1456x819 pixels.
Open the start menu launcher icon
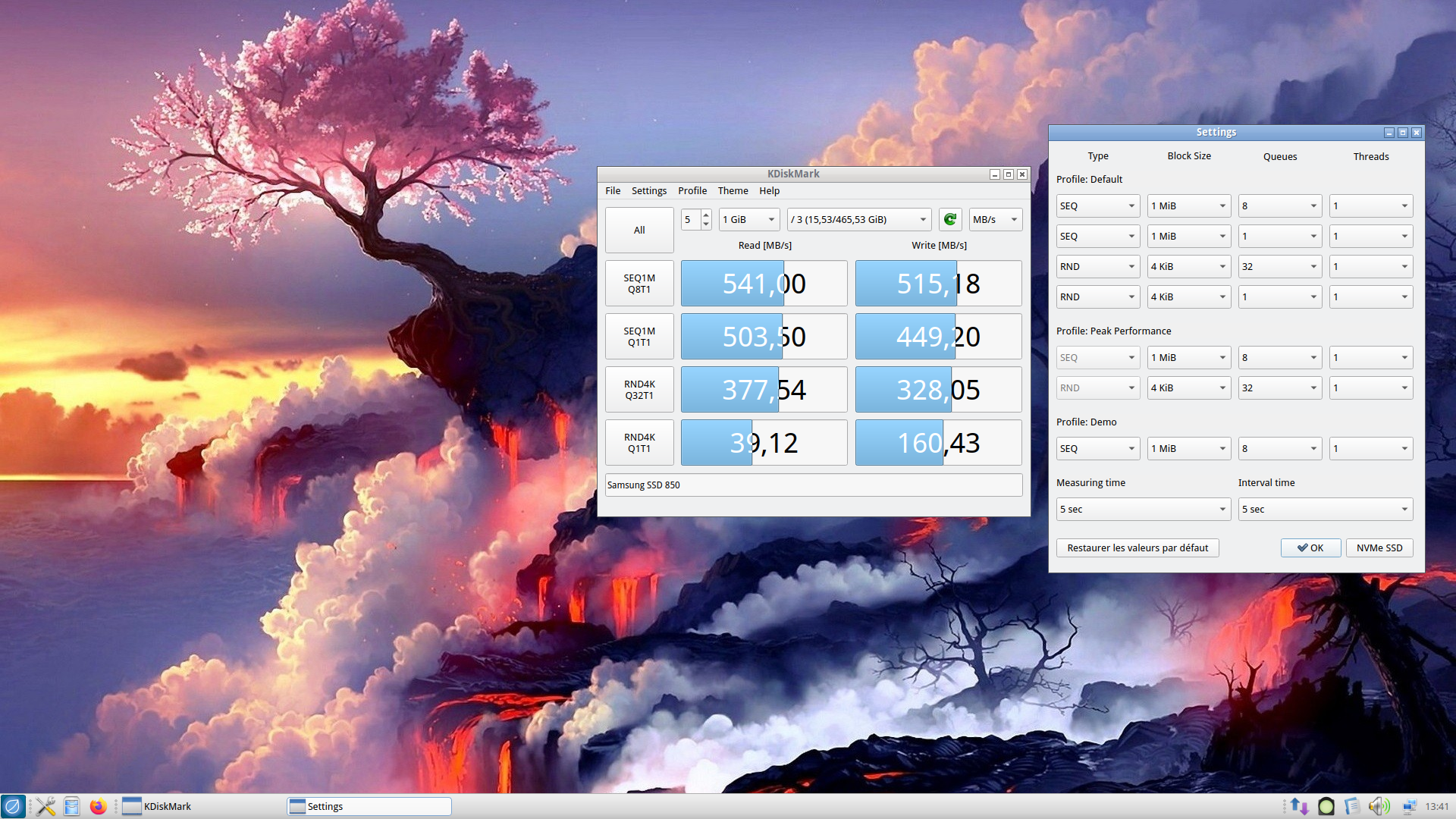[13, 806]
